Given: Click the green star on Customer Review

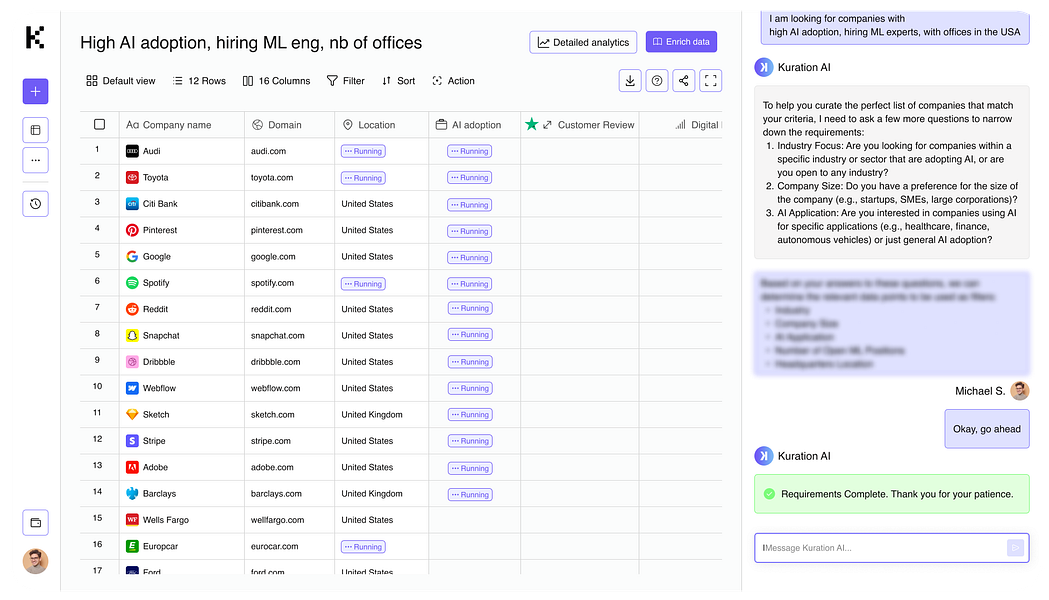Looking at the screenshot, I should point(531,124).
